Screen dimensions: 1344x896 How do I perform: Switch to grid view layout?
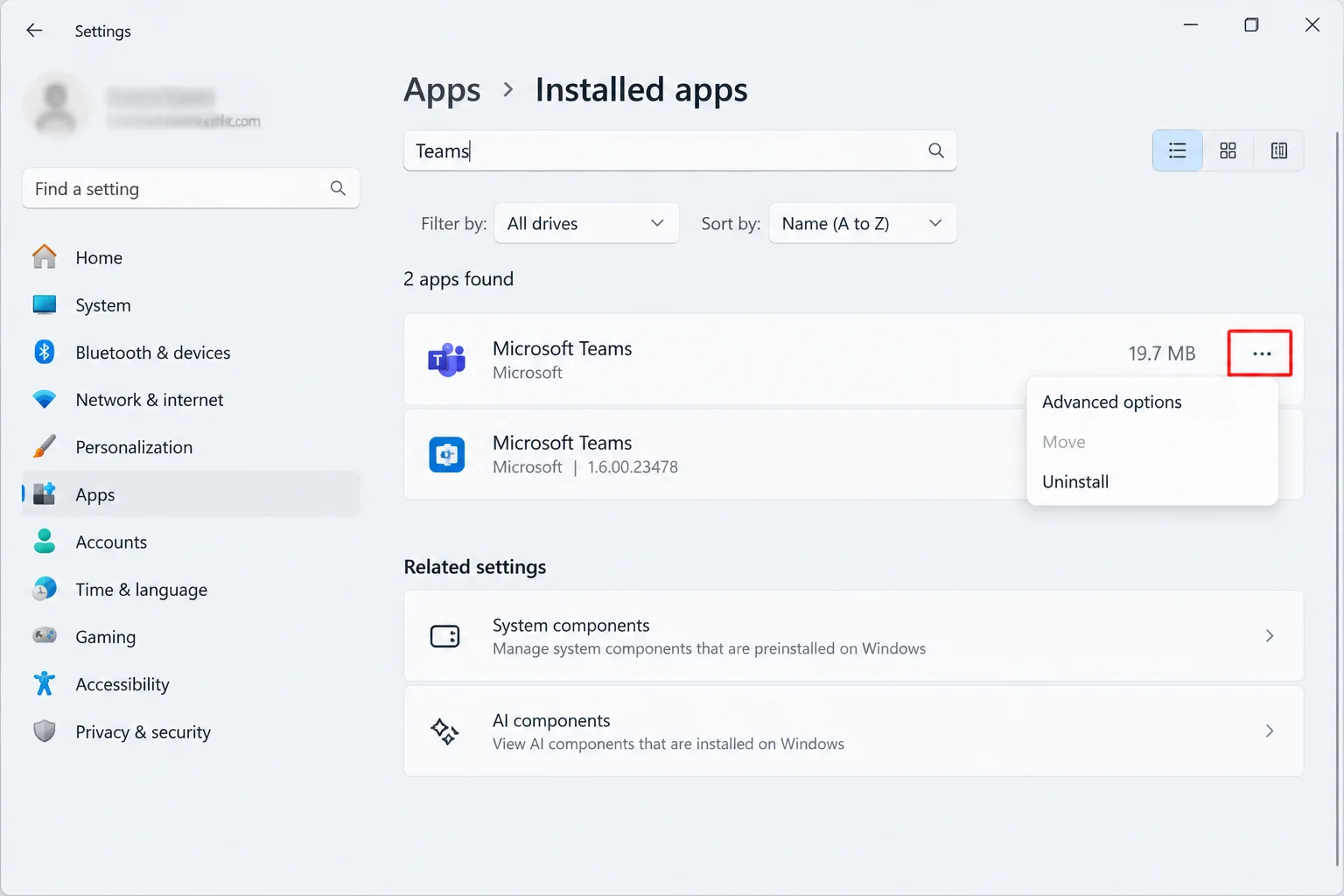(1228, 150)
